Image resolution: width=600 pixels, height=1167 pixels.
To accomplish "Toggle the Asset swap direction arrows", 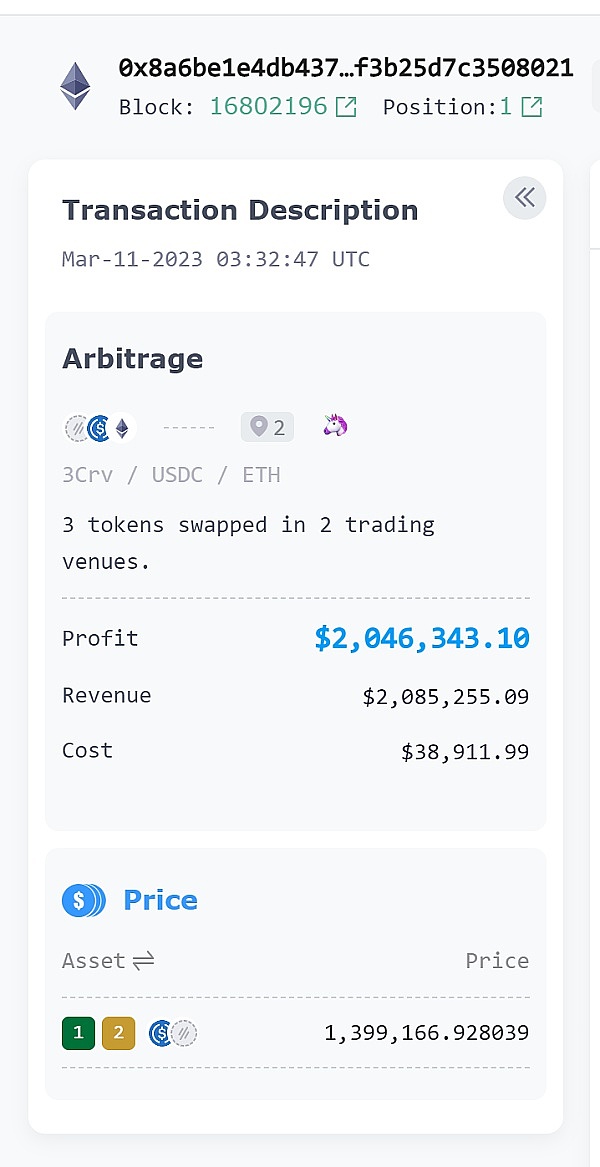I will [x=143, y=961].
